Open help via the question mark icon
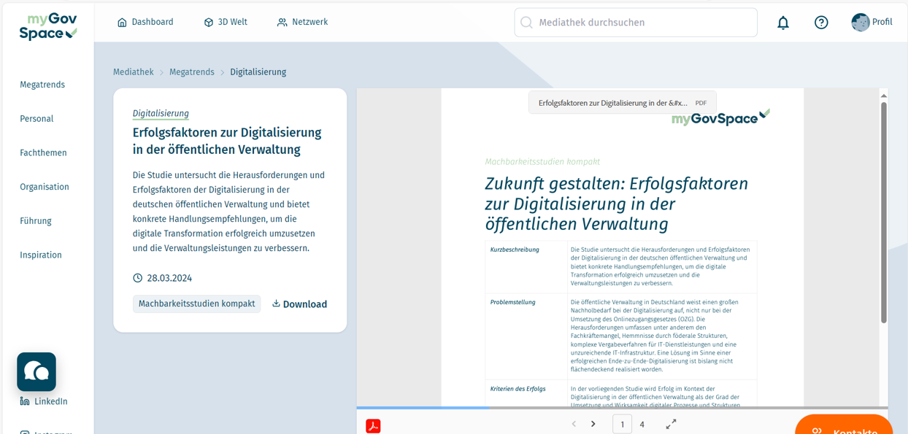The image size is (908, 434). pyautogui.click(x=821, y=23)
